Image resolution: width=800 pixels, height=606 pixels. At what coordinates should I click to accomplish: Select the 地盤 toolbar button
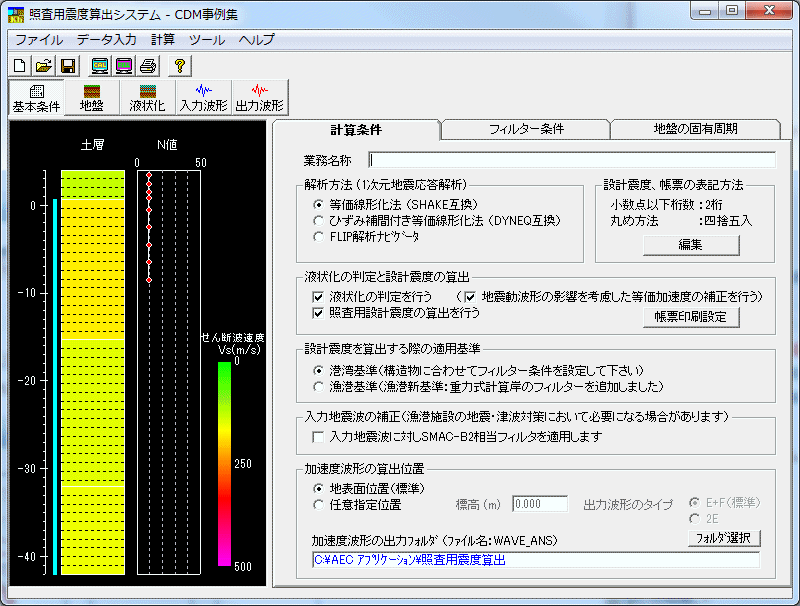(91, 98)
